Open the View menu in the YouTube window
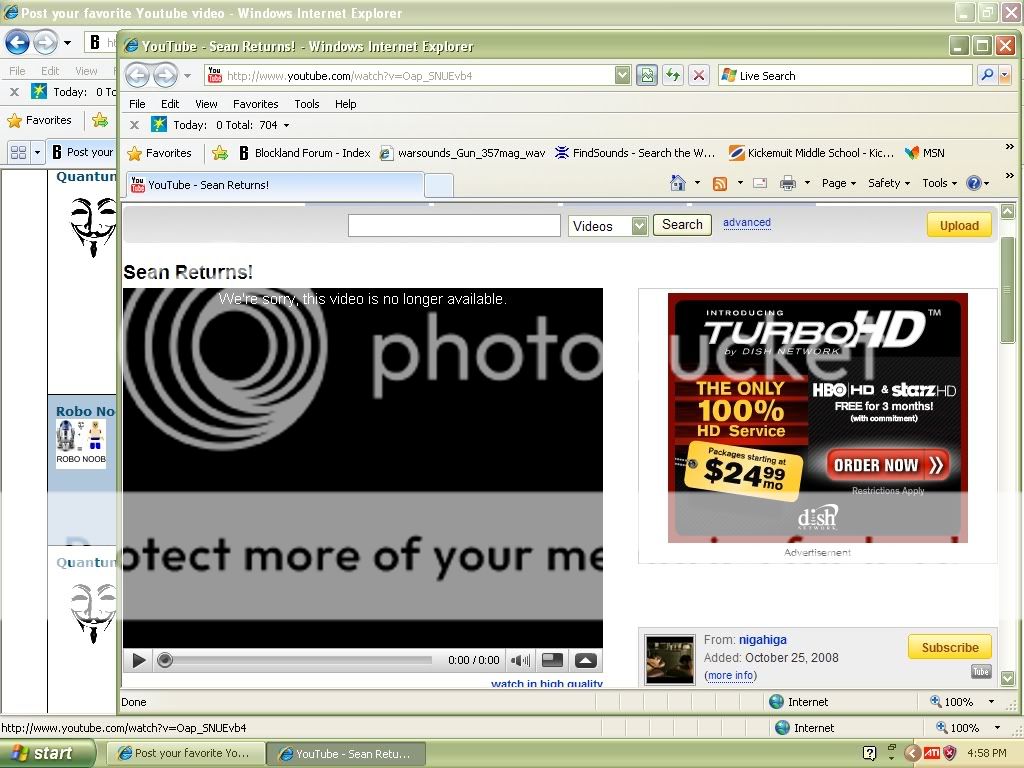The width and height of the screenshot is (1024, 768). pyautogui.click(x=206, y=104)
